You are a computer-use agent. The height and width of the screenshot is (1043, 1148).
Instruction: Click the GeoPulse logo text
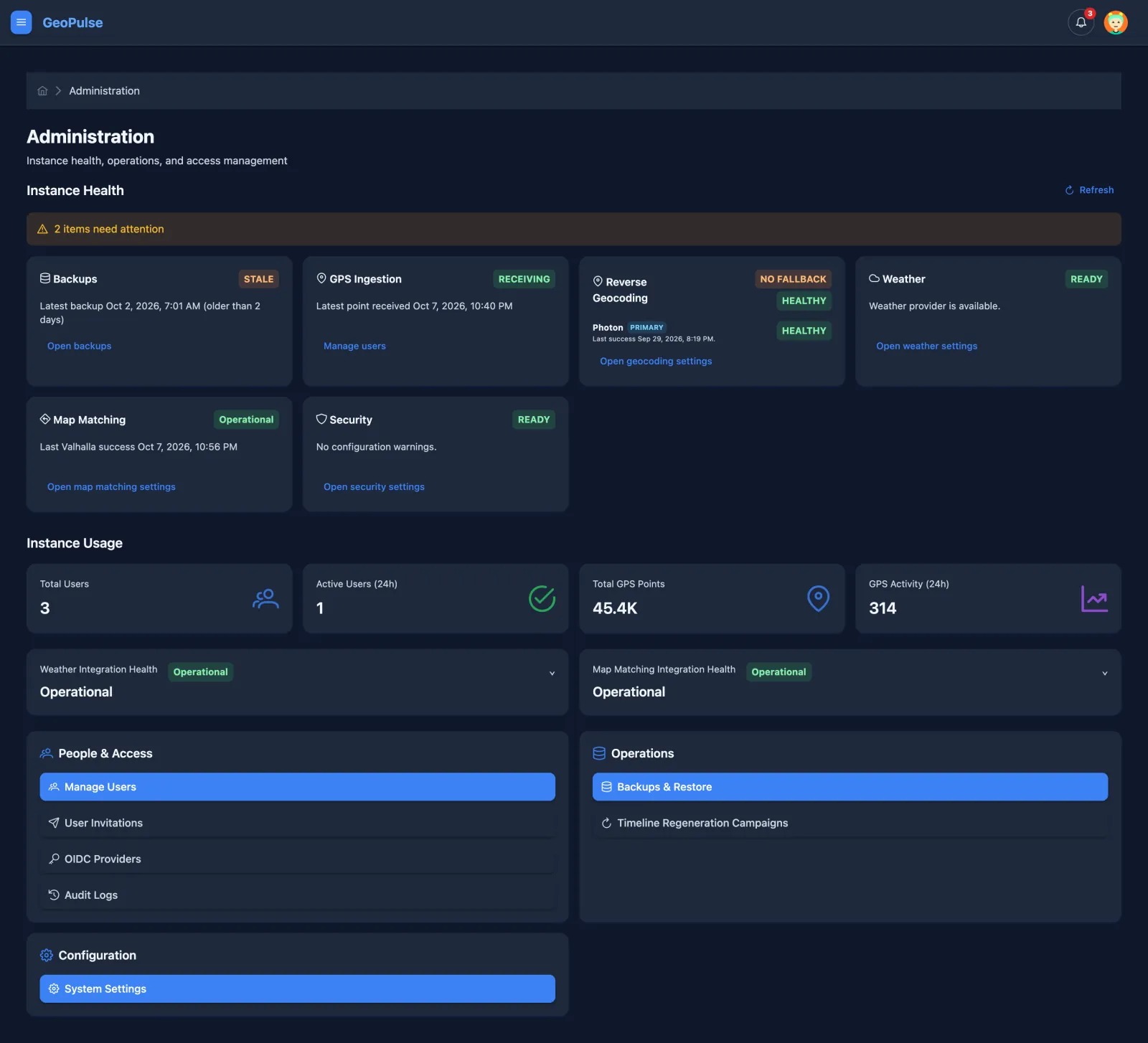point(72,22)
